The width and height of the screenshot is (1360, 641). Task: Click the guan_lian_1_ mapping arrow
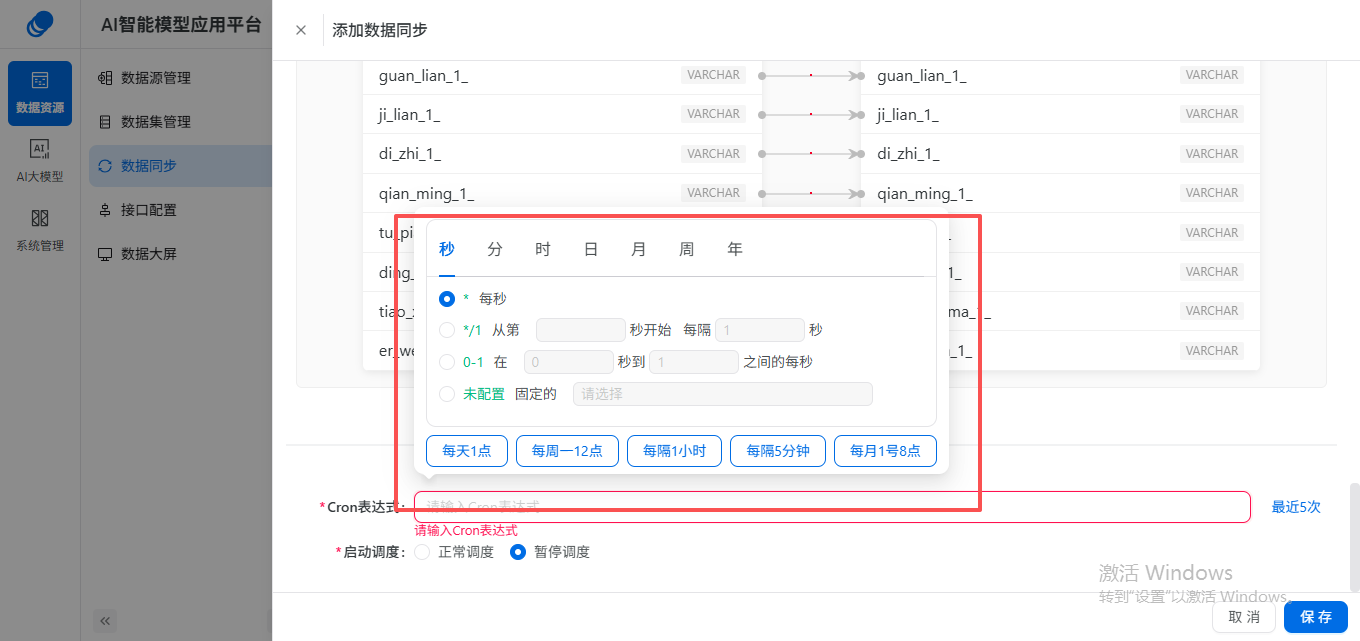tap(811, 75)
